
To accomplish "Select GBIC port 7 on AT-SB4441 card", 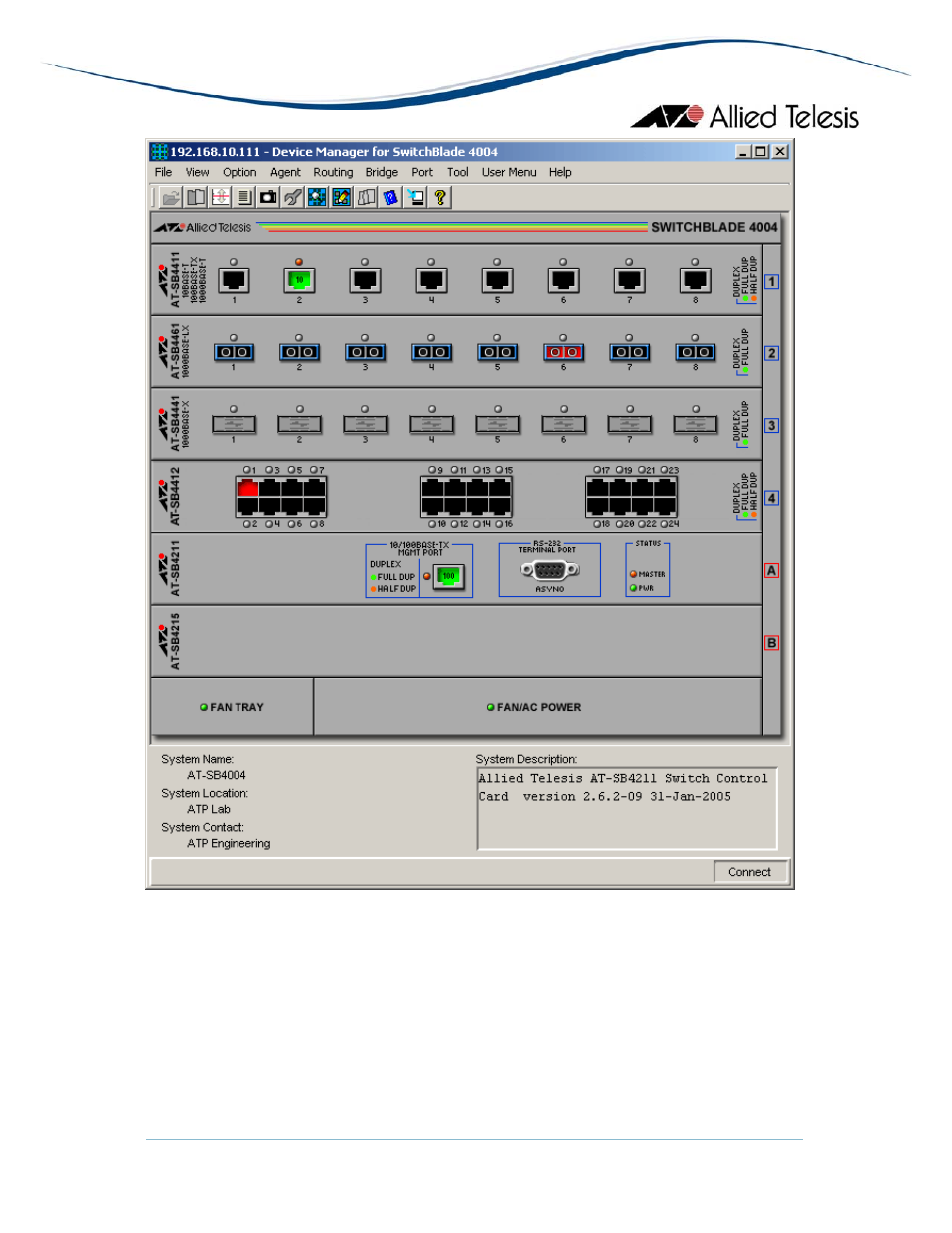I will click(630, 425).
